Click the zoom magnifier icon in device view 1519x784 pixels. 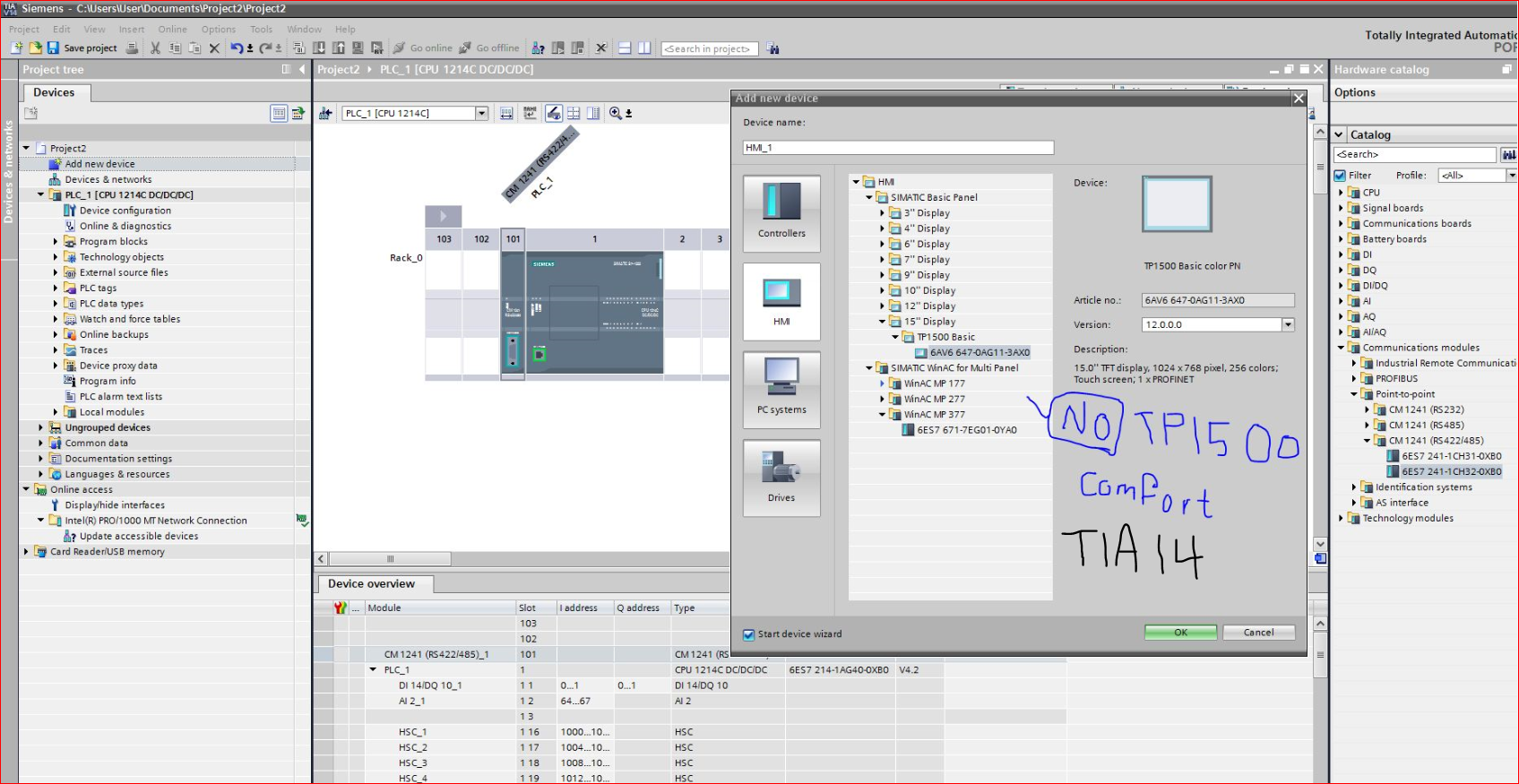coord(615,113)
